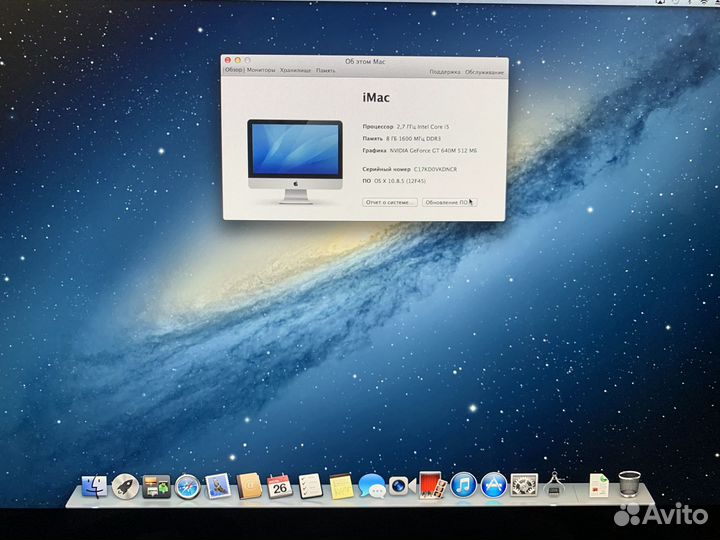
Task: Switch to the Мониторы tab
Action: click(x=261, y=70)
